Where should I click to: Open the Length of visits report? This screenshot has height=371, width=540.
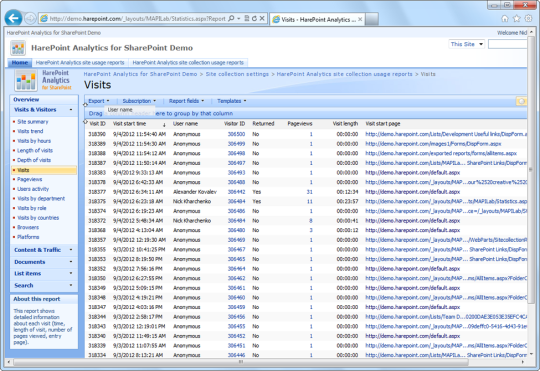35,151
